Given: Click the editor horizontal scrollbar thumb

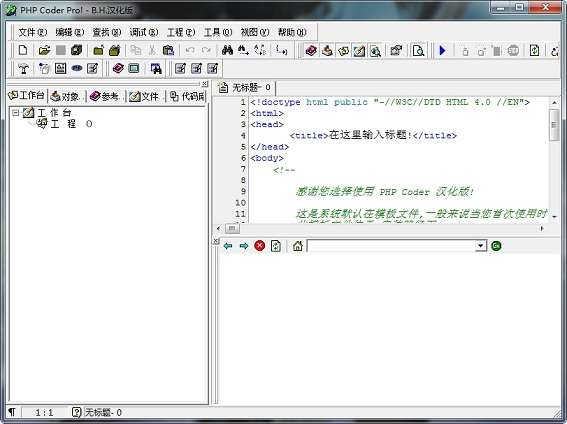Looking at the screenshot, I should coord(232,228).
